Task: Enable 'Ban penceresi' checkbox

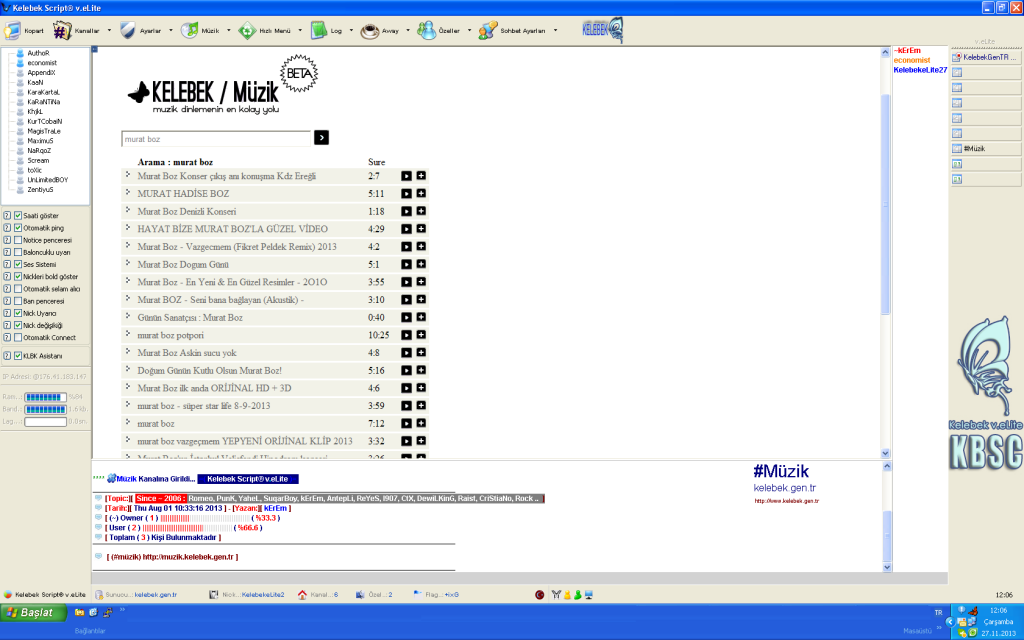Action: coord(18,301)
